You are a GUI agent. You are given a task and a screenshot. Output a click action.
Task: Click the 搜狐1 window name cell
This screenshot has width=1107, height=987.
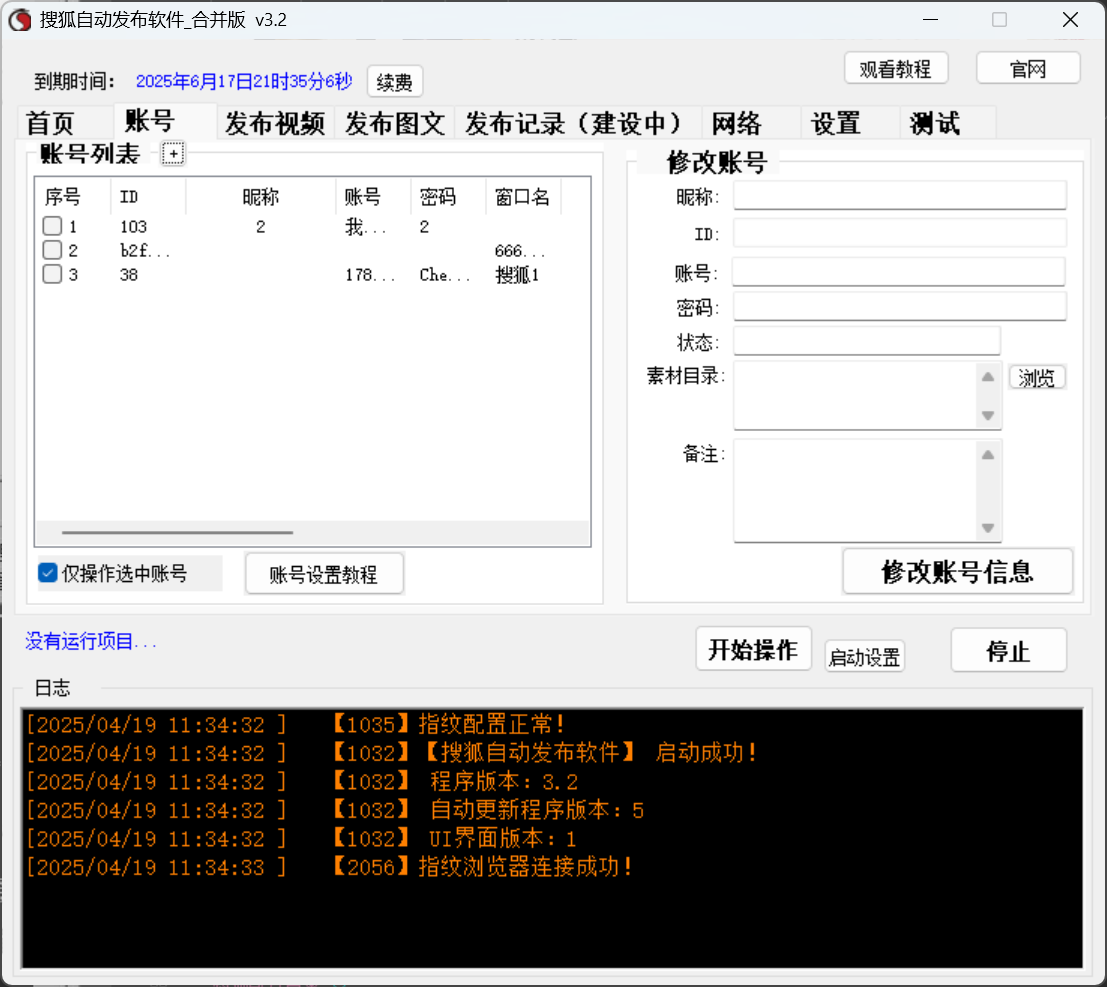click(517, 275)
